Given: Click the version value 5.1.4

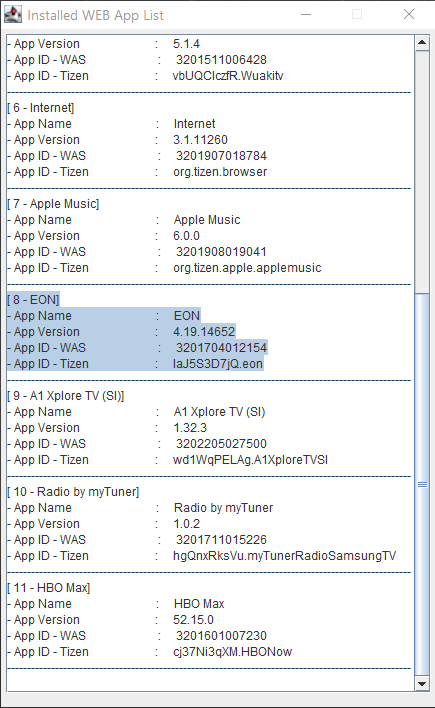Looking at the screenshot, I should click(186, 44).
